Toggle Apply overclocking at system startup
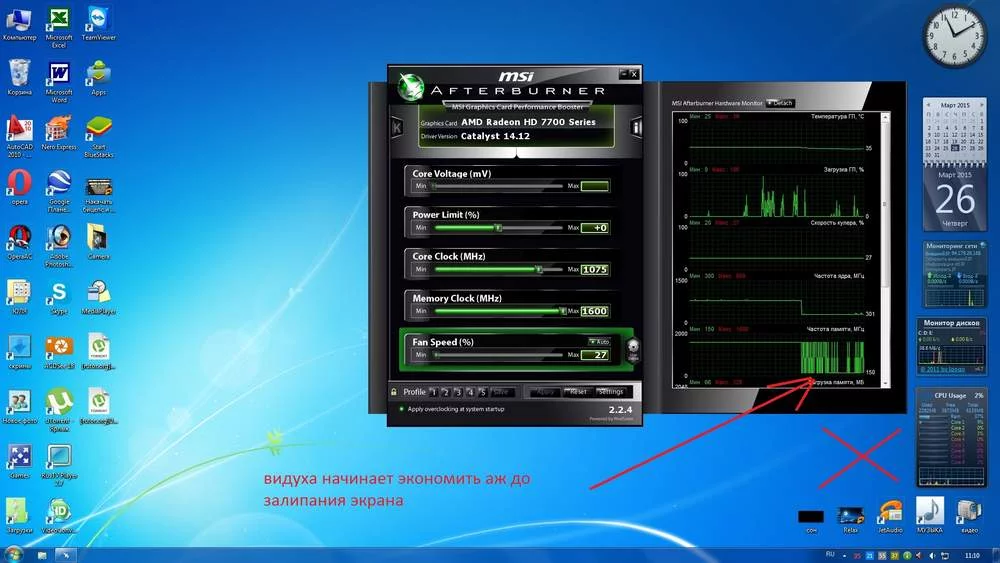 pos(452,409)
